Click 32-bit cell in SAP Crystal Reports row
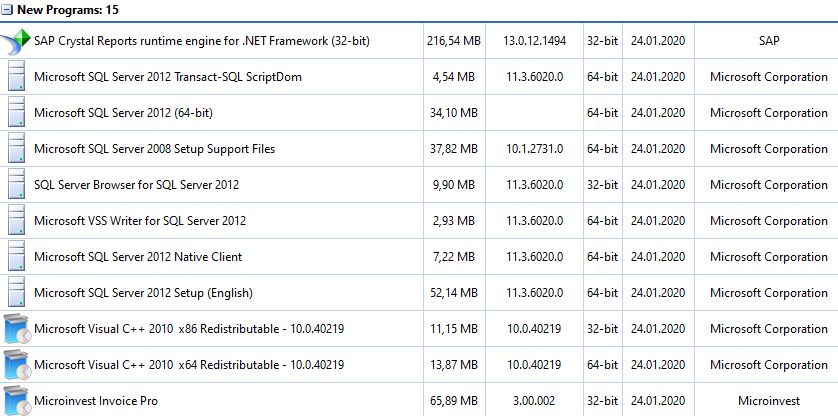Viewport: 838px width, 416px height. [x=602, y=41]
